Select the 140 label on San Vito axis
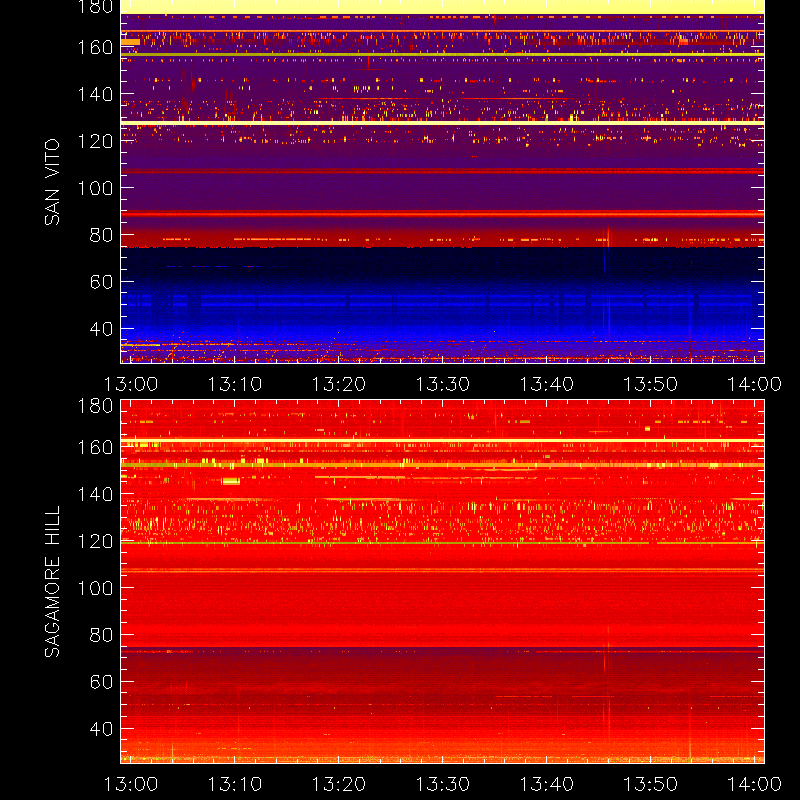 [x=95, y=94]
